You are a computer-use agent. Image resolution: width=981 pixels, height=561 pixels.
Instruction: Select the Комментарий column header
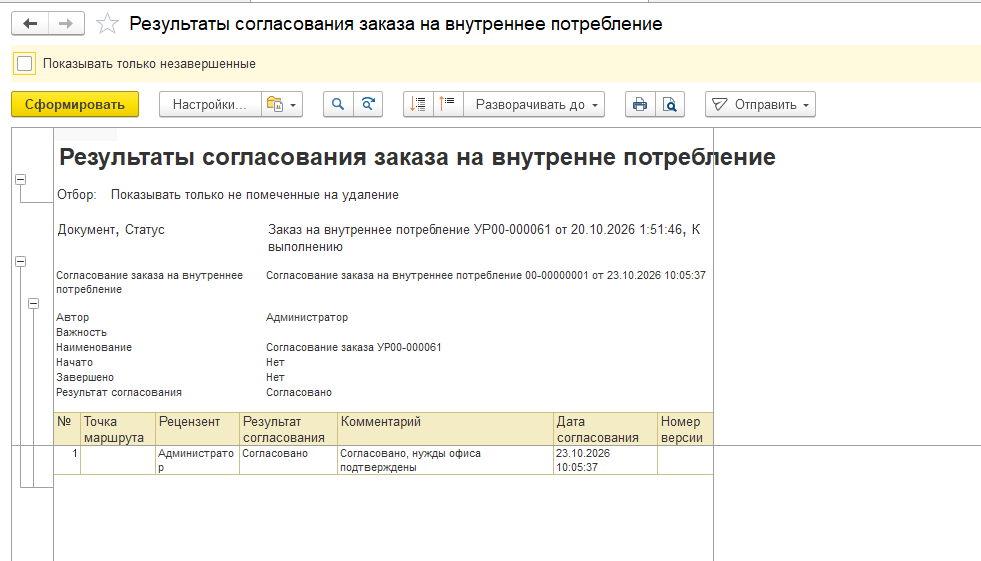pos(445,429)
